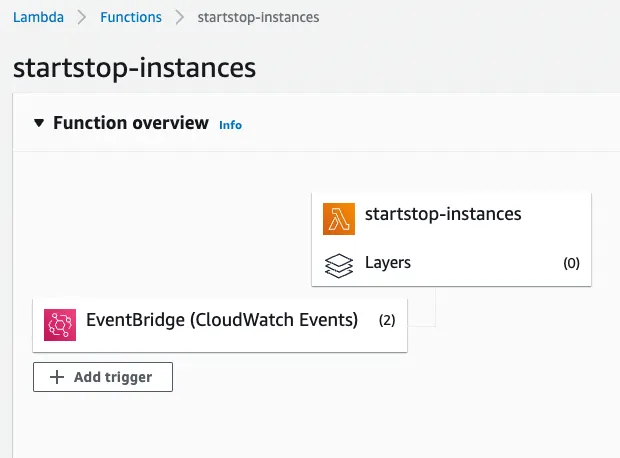Click the Add trigger button

point(103,377)
